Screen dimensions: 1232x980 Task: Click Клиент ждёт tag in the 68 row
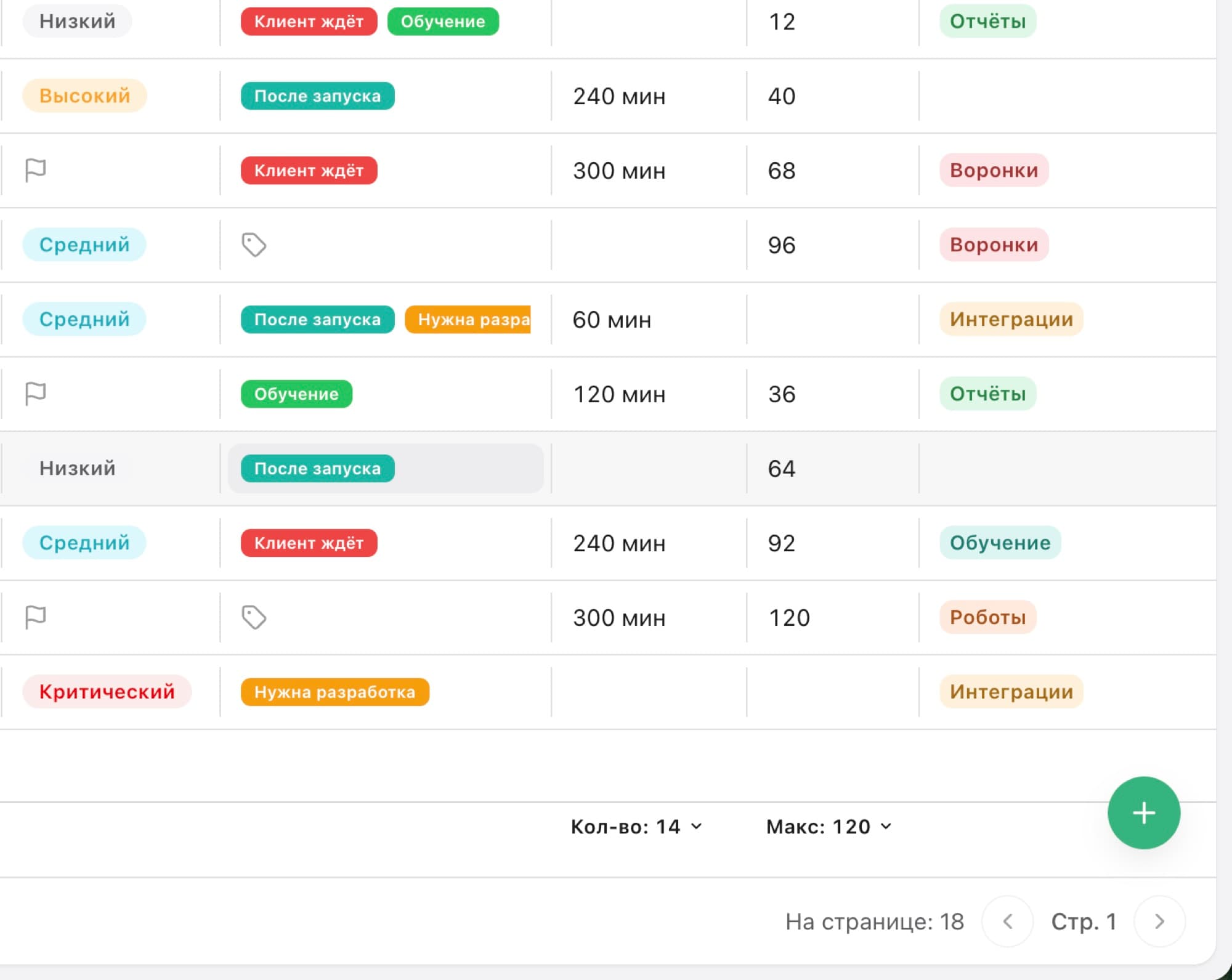[x=309, y=171]
